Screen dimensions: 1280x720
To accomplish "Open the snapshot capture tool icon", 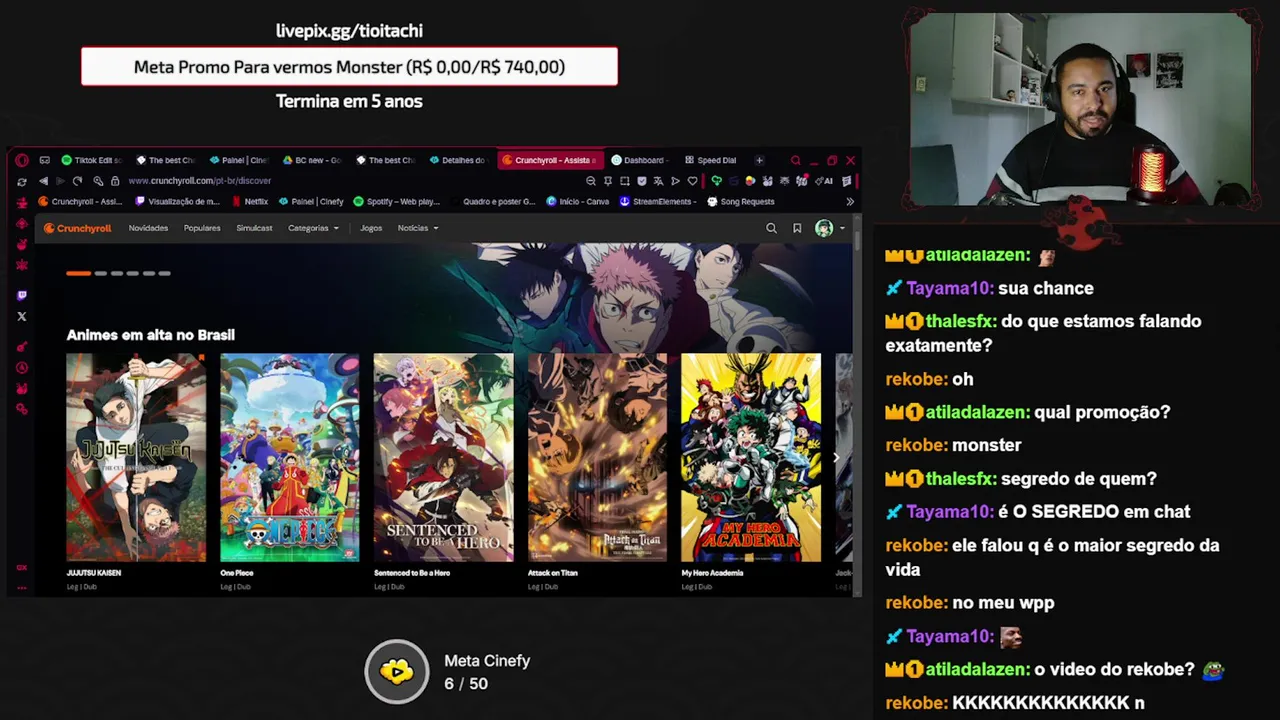I will 625,181.
